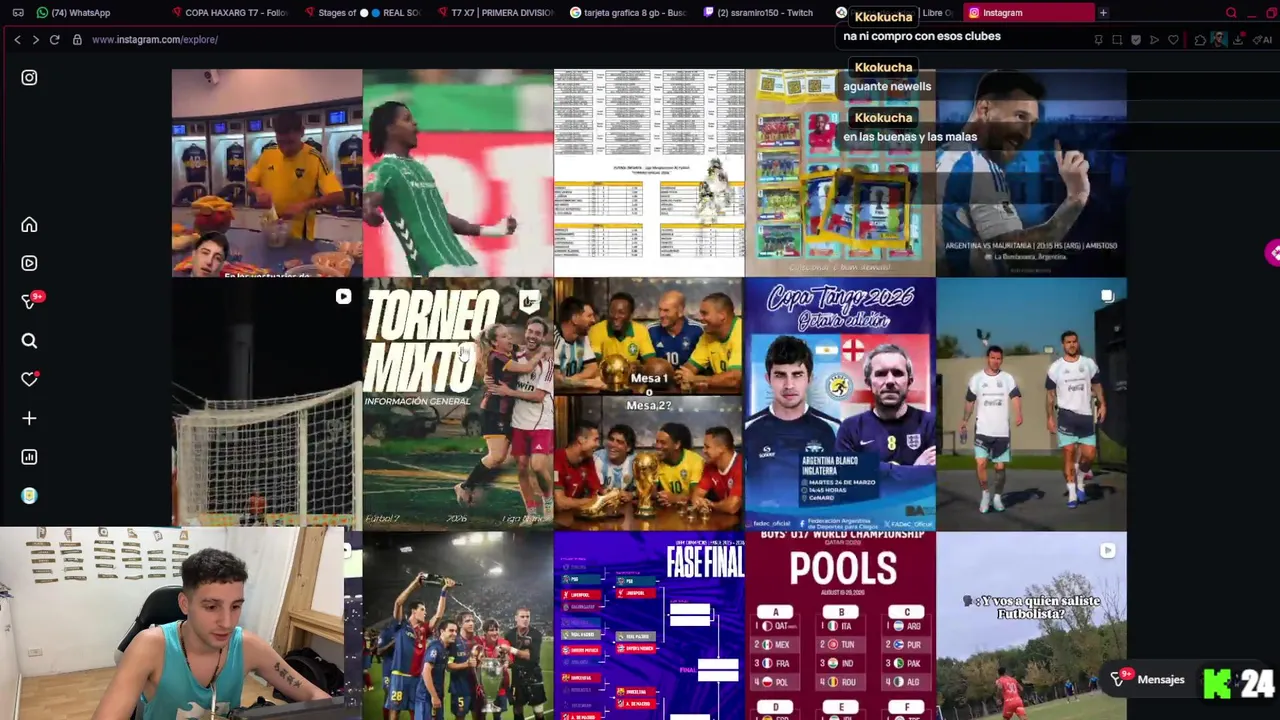Switch to Stages of REAL SO tab

[x=362, y=13]
